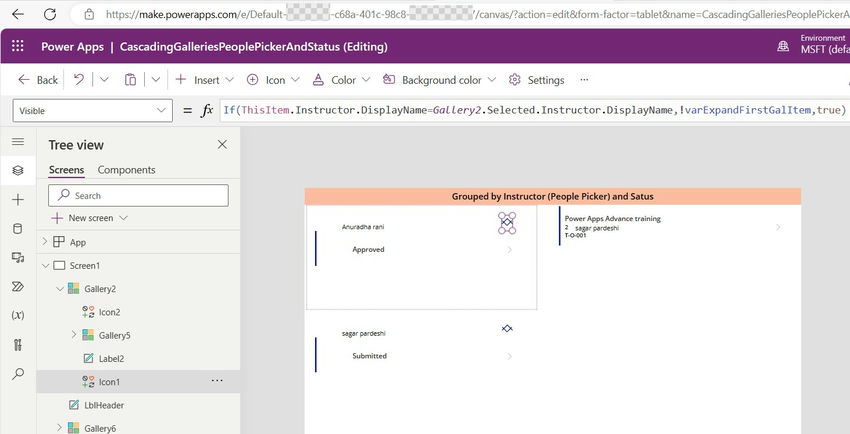Select Gallery6 in the tree

click(x=100, y=428)
